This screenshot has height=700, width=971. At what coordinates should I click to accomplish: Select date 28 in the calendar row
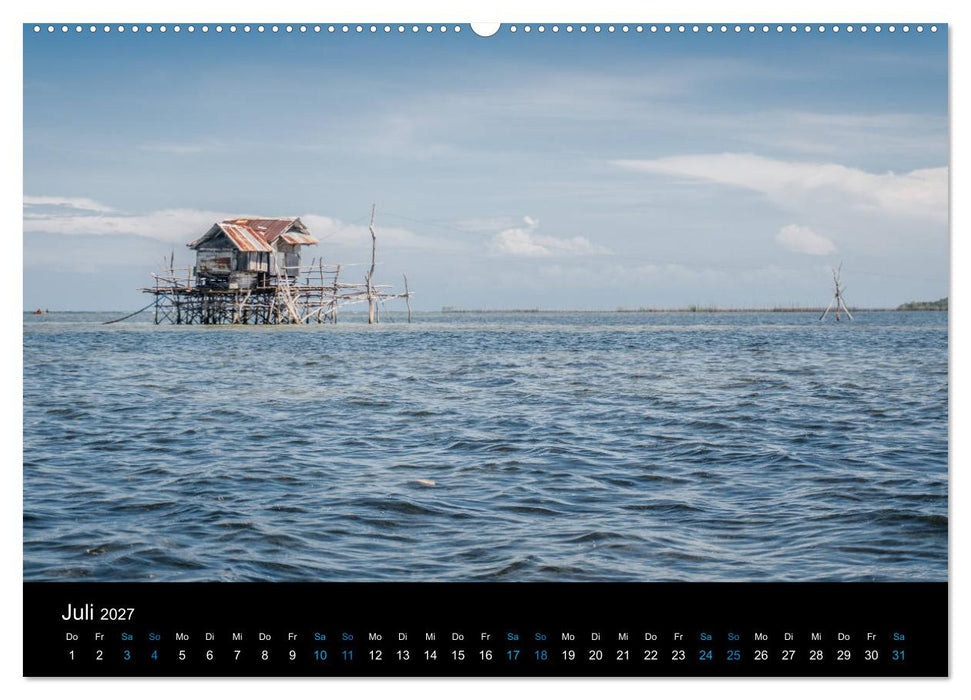[x=816, y=655]
